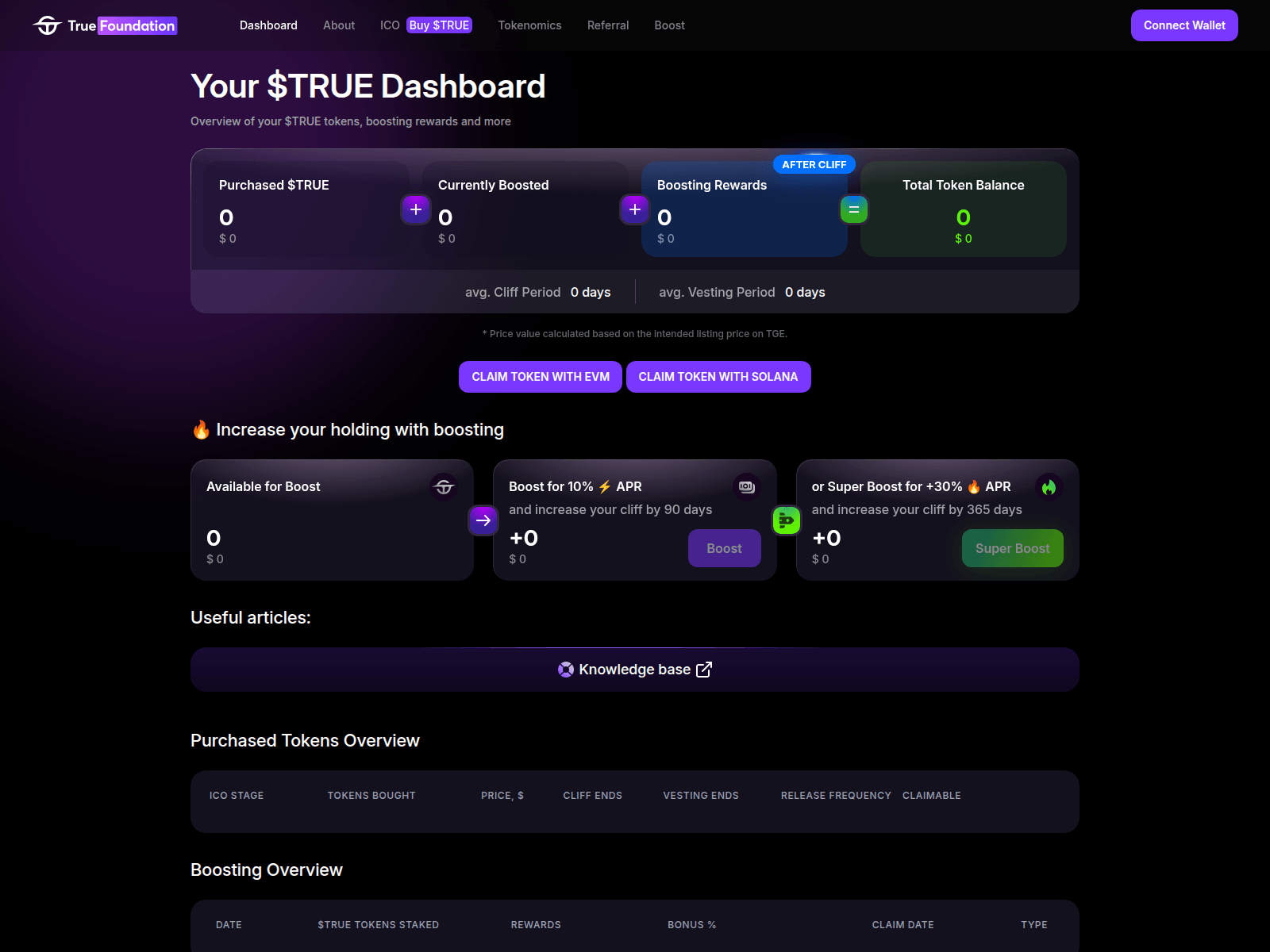Click the AFTER CLIFF badge
This screenshot has height=952, width=1270.
coord(814,164)
